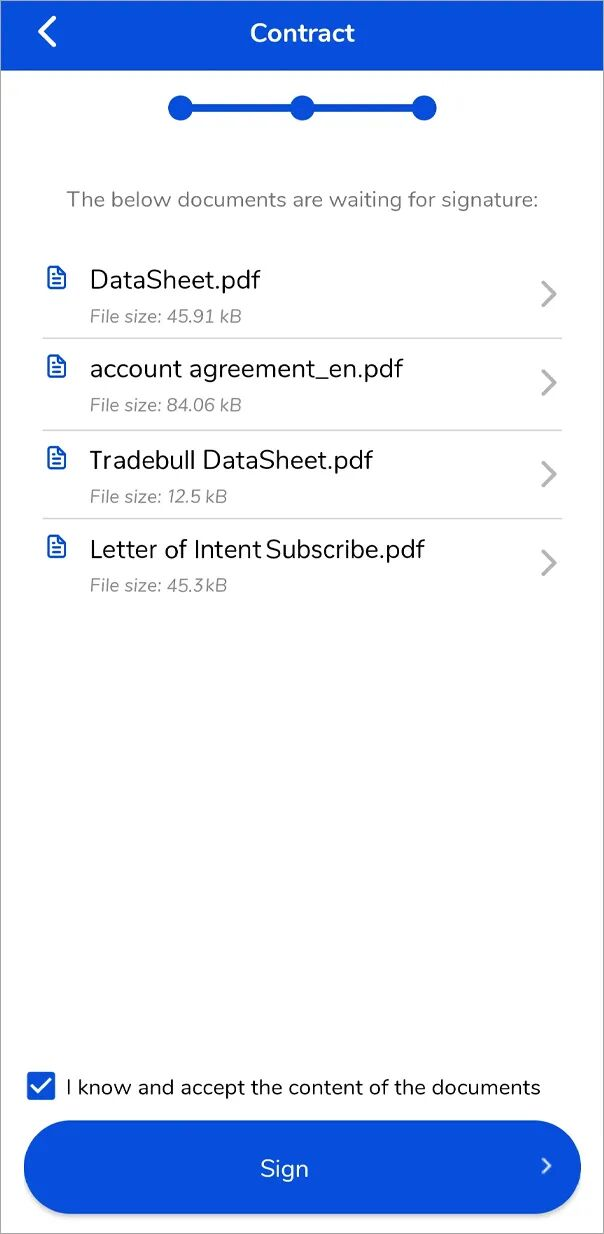604x1234 pixels.
Task: Expand DataSheet.pdf with its right chevron
Action: tap(548, 294)
